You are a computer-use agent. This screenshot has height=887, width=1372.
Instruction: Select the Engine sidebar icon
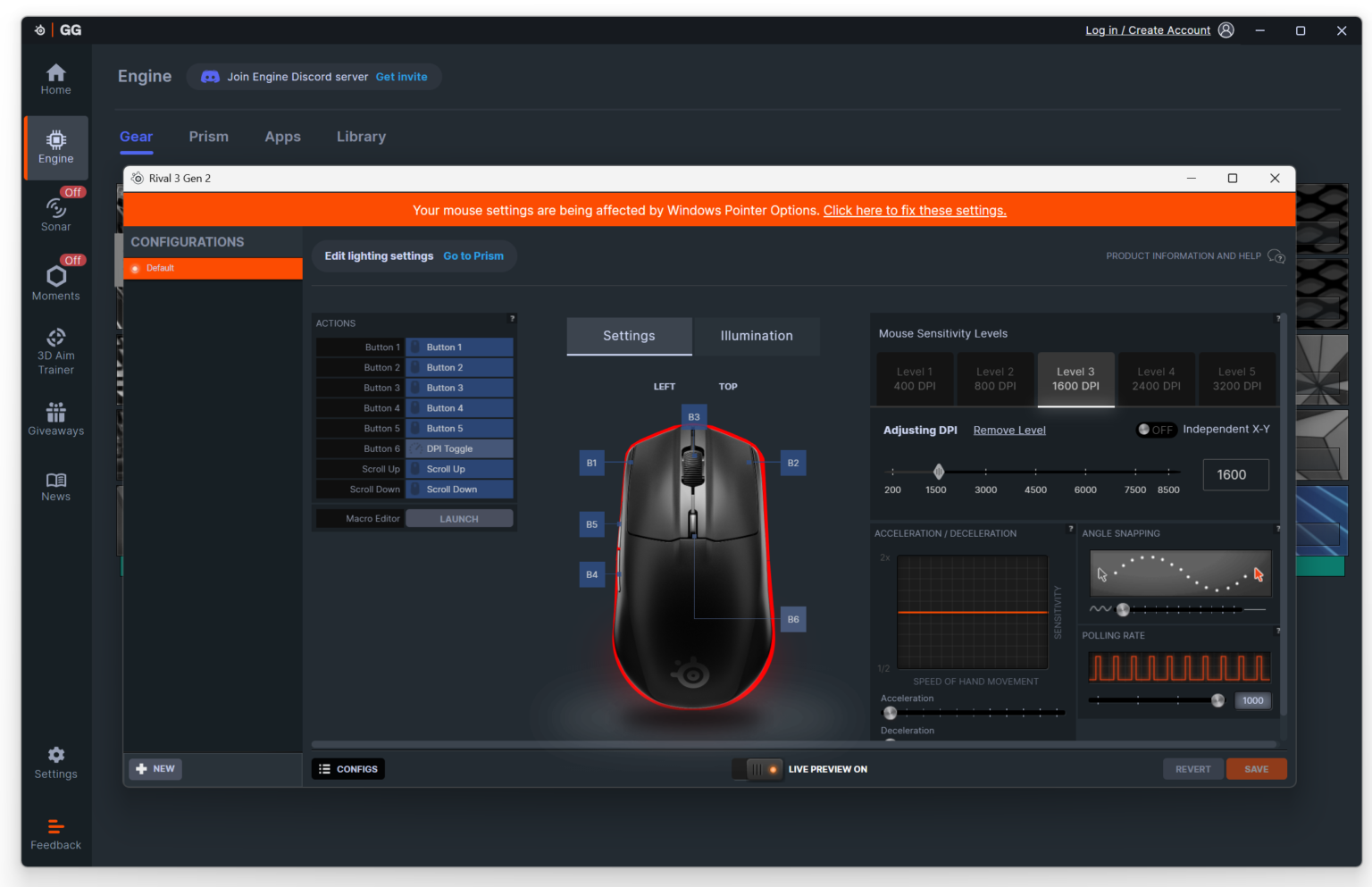pos(55,147)
